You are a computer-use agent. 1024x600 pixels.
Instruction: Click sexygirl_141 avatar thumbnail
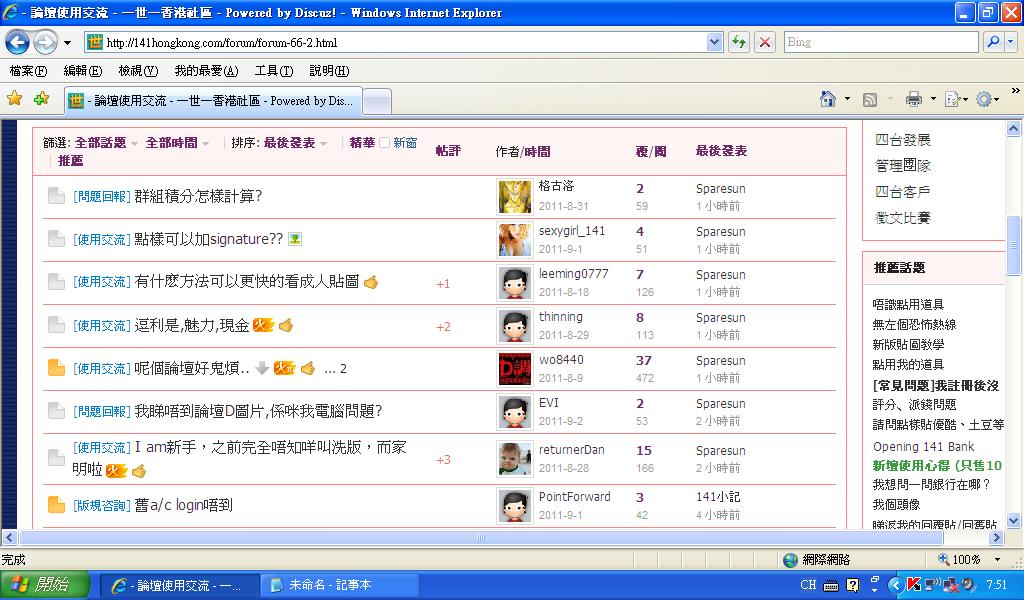point(515,240)
